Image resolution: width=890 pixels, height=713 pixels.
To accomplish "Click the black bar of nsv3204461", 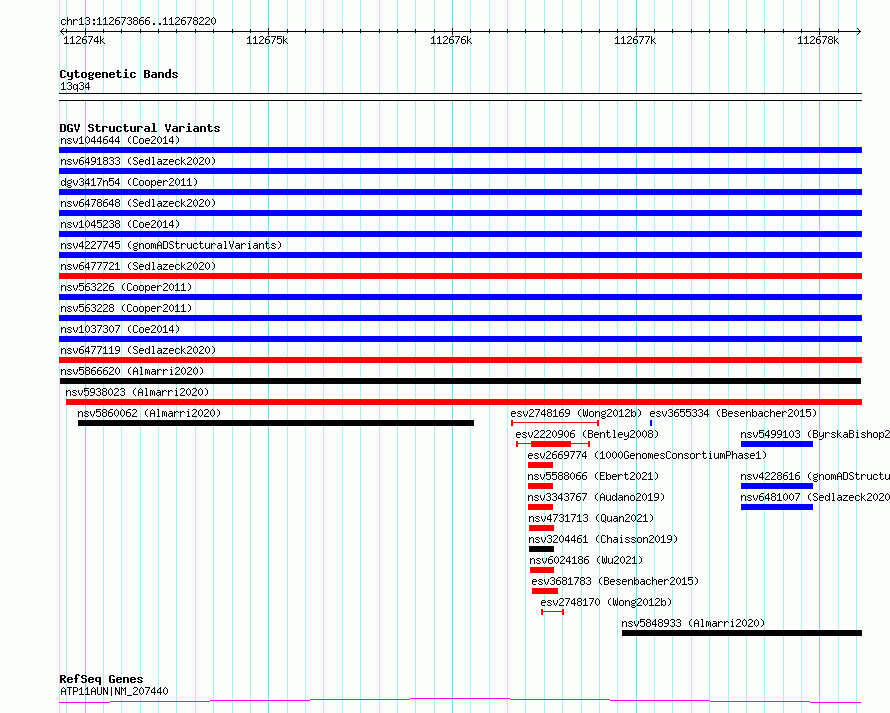I will (541, 549).
